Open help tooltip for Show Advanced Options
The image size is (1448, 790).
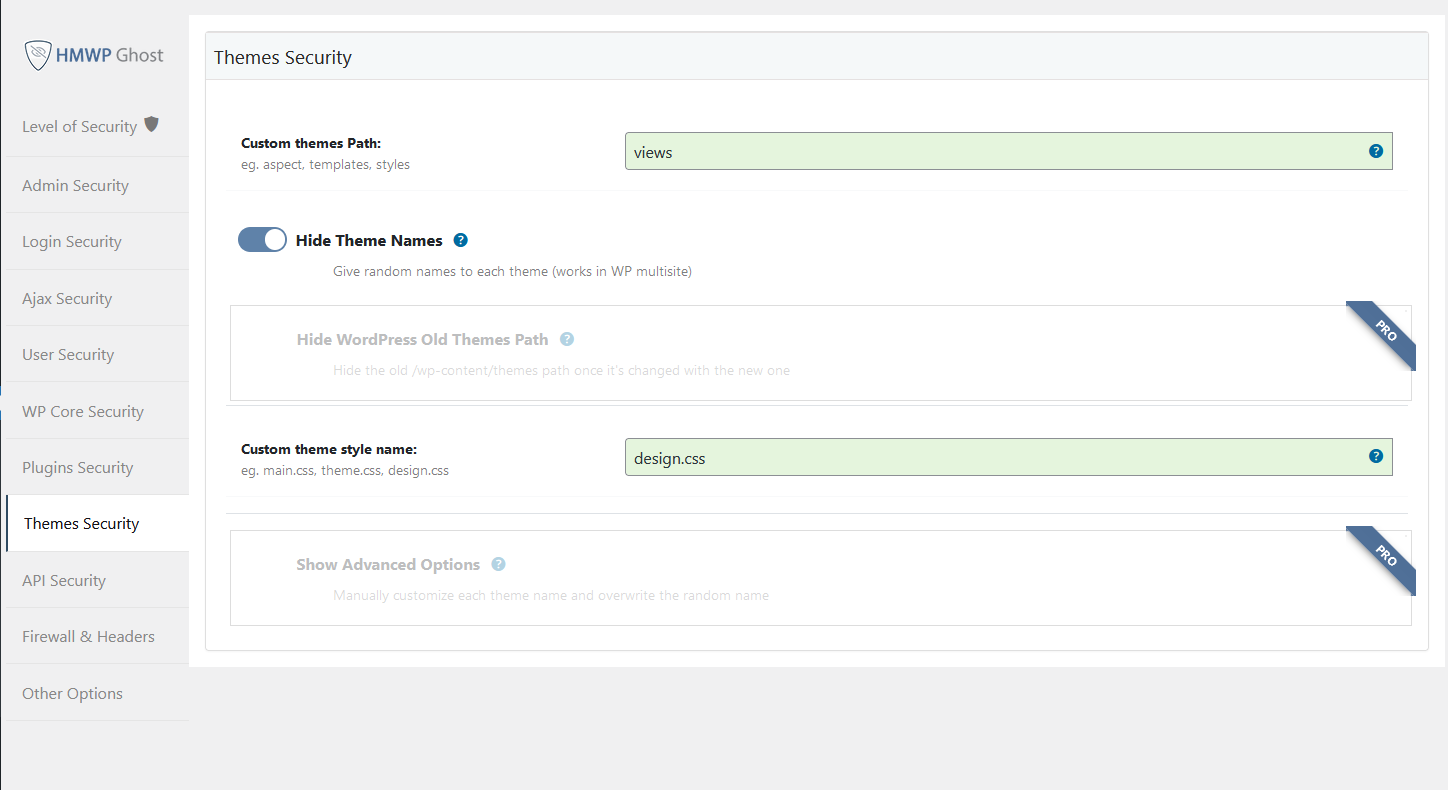498,564
